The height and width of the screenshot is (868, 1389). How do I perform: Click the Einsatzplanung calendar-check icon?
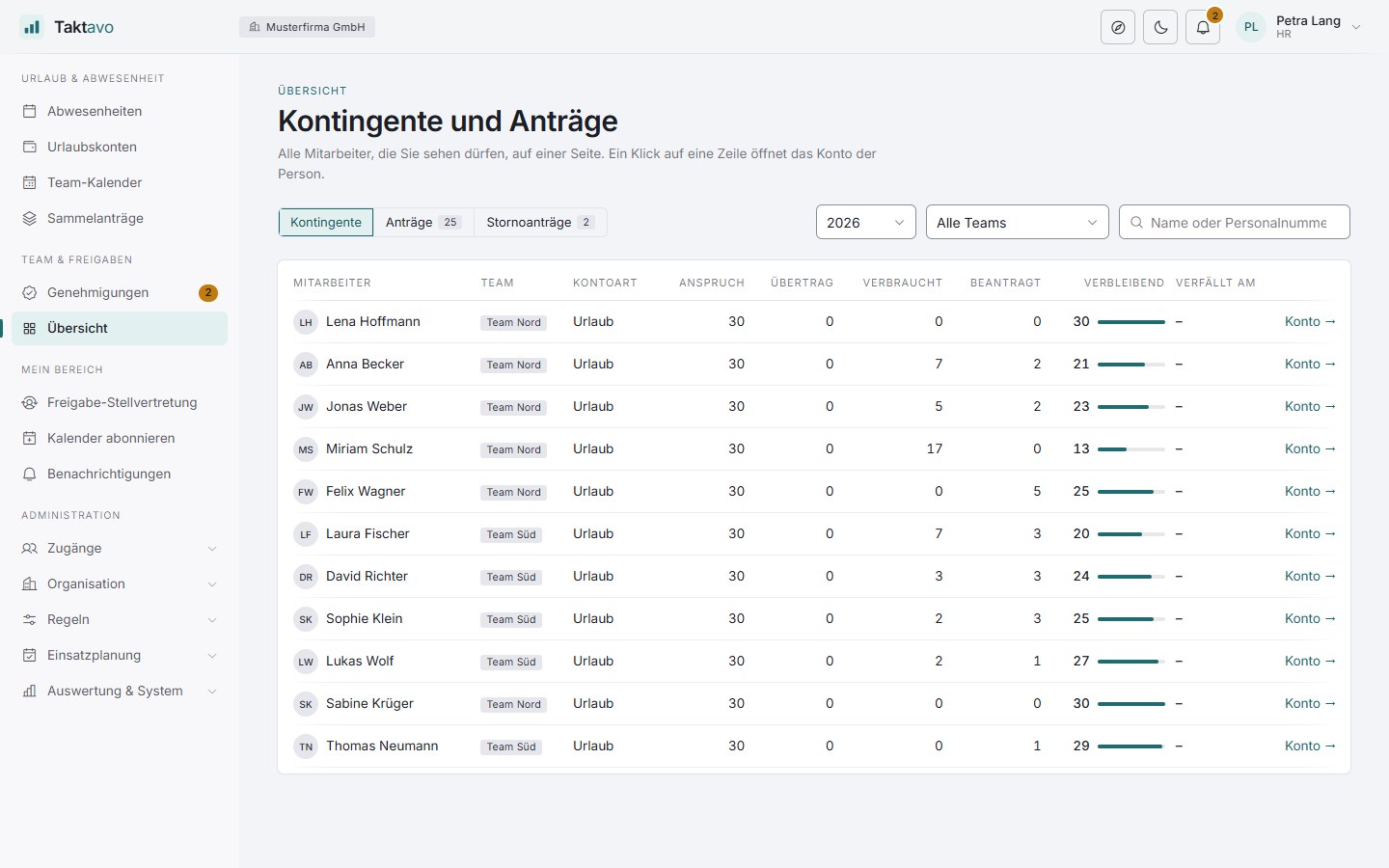(x=30, y=655)
